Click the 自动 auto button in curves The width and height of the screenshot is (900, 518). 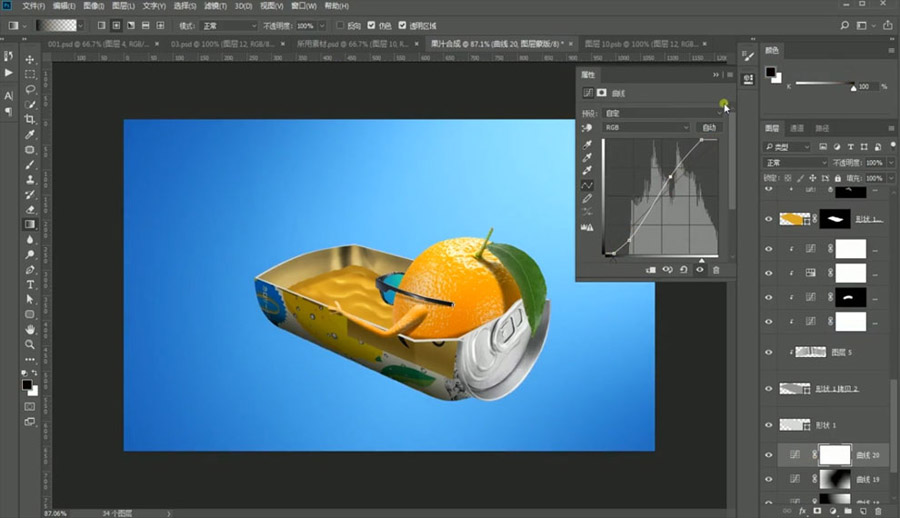pos(709,127)
